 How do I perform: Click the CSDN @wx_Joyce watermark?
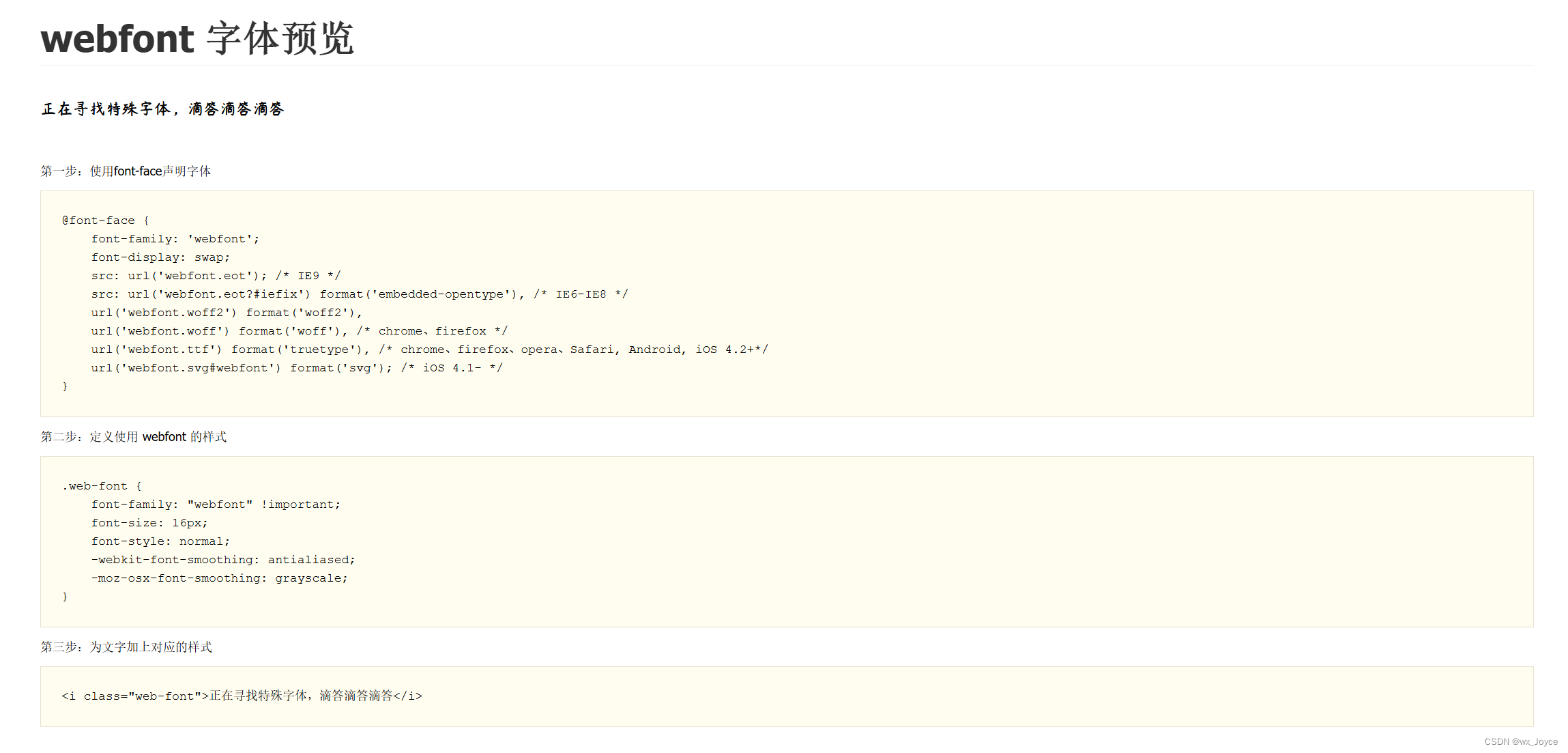(1520, 741)
